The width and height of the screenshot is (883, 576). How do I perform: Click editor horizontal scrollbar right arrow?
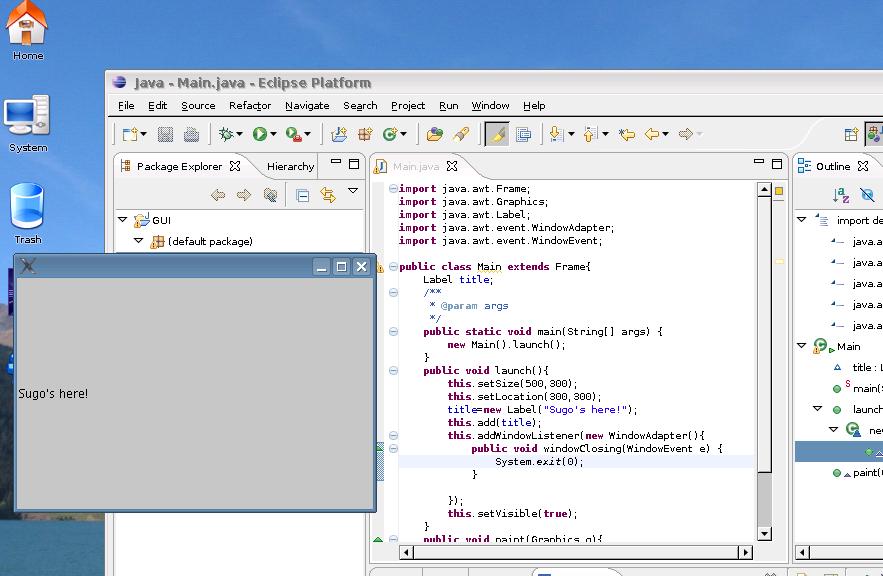click(746, 552)
